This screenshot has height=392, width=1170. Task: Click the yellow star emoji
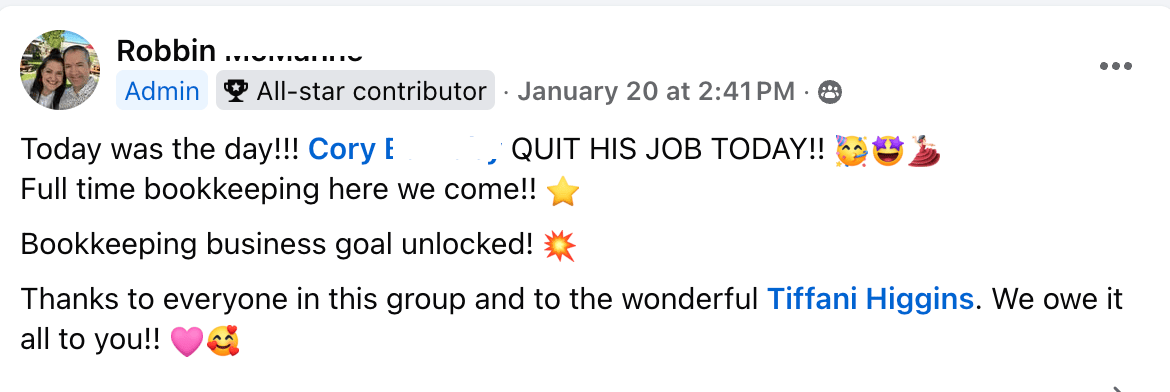point(563,192)
